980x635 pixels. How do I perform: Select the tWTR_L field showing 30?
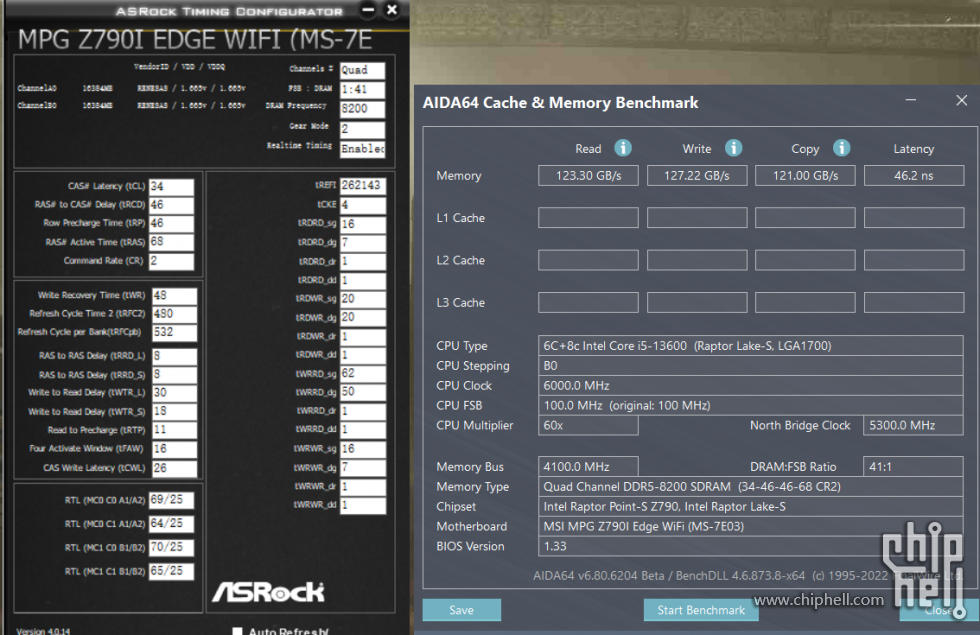174,393
